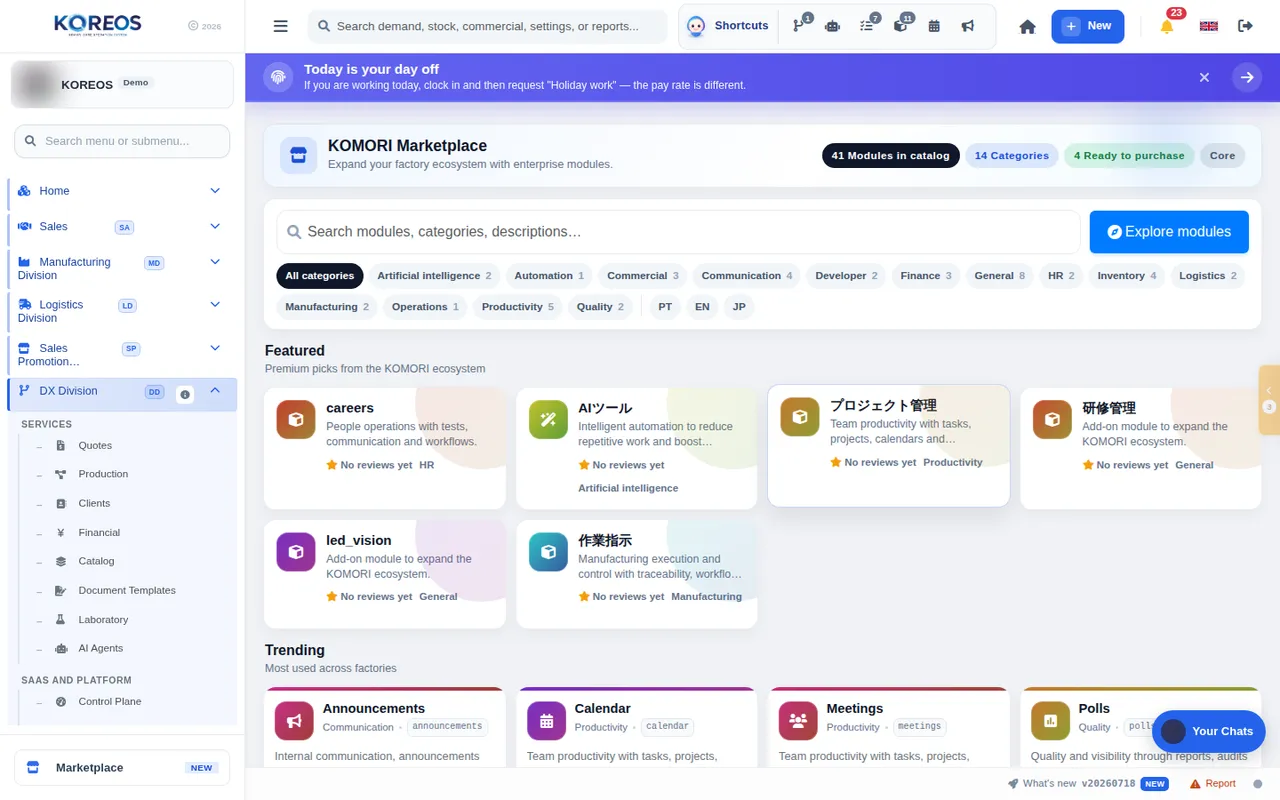
Task: Expand the Sales Promotion section
Action: coord(123,355)
